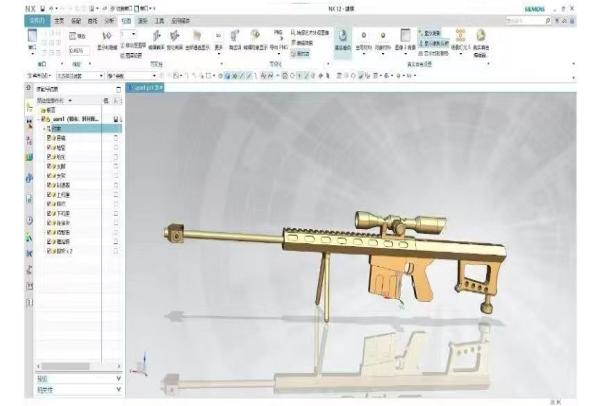Uncheck the last component in assembly tree
This screenshot has height=406, width=600.
[49, 248]
